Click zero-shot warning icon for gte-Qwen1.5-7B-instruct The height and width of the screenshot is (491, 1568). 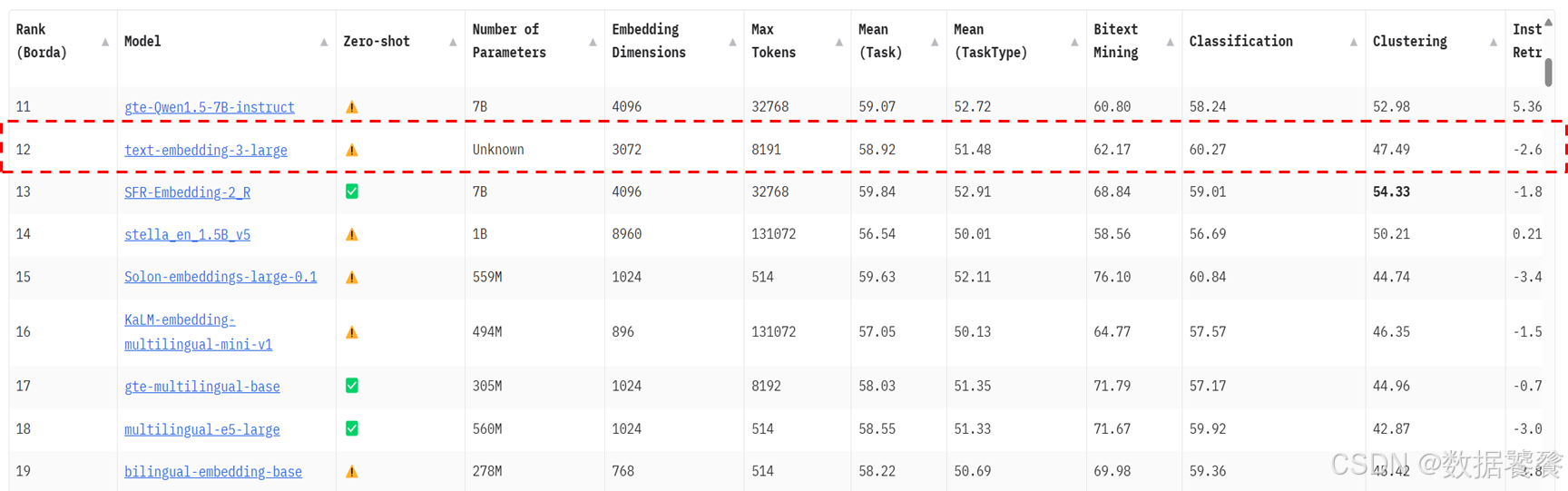tap(352, 107)
